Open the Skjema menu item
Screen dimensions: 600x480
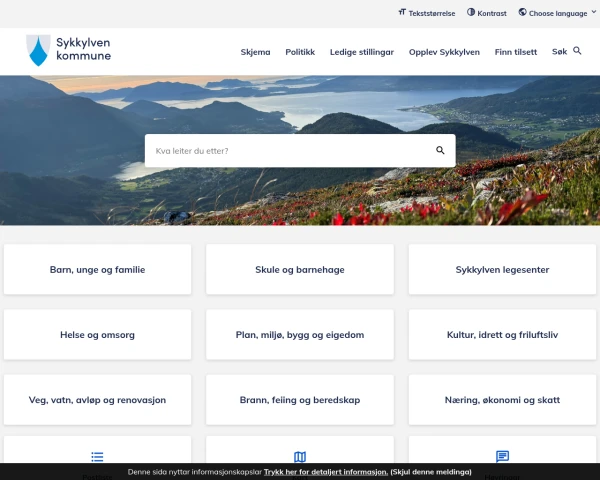[255, 52]
